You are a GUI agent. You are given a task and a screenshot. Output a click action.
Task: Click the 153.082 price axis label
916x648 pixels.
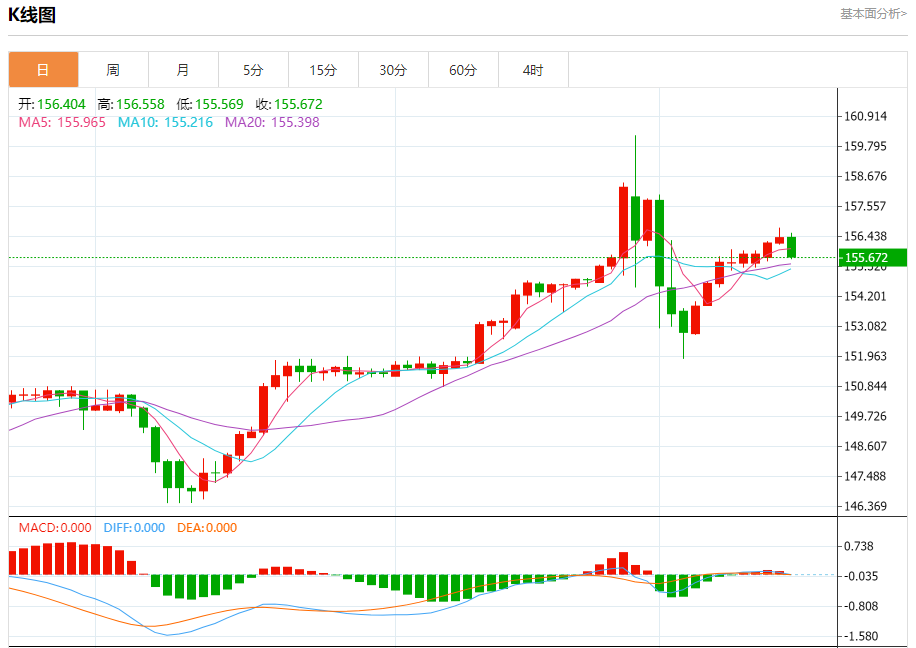pos(865,326)
